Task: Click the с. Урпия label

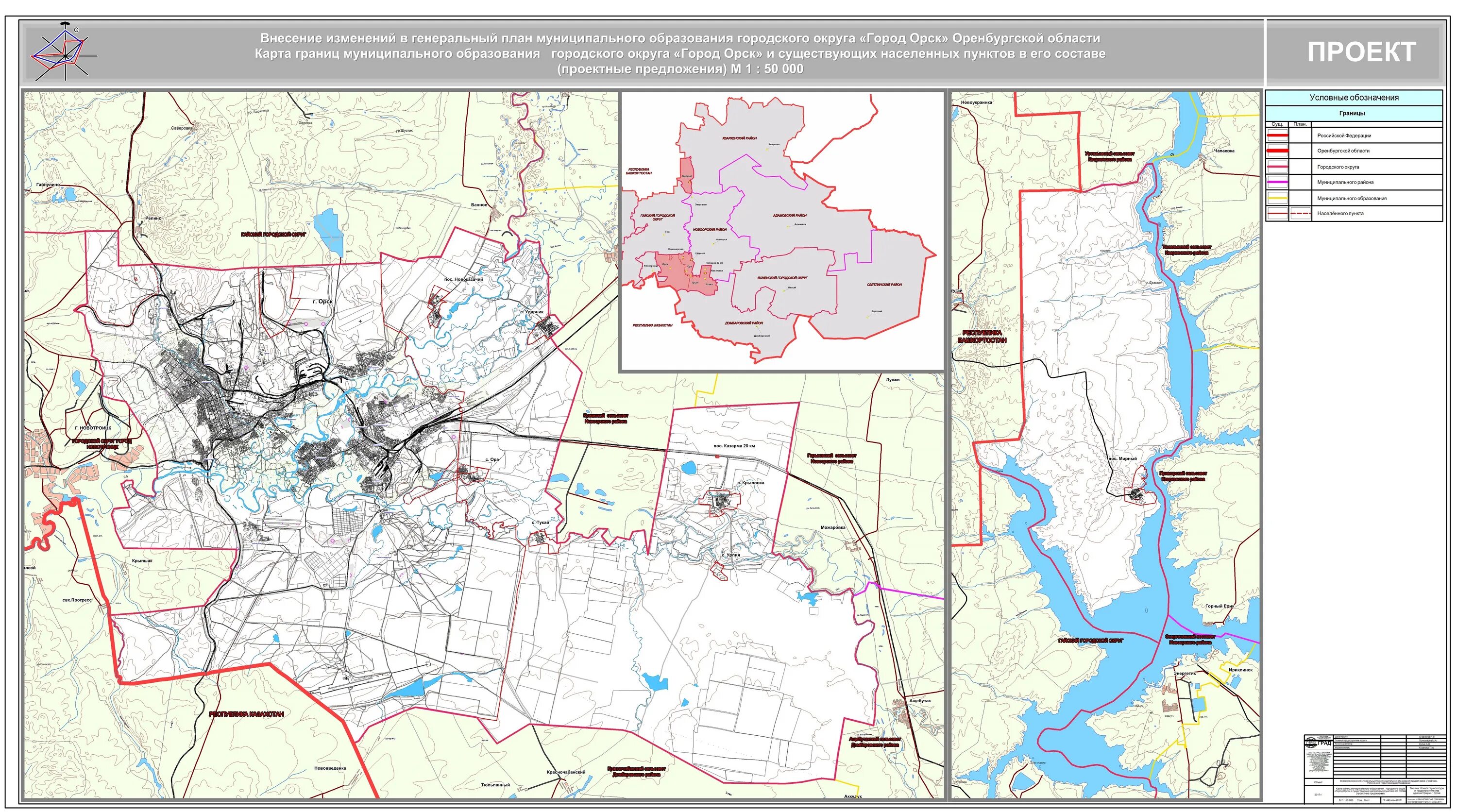Action: [731, 555]
